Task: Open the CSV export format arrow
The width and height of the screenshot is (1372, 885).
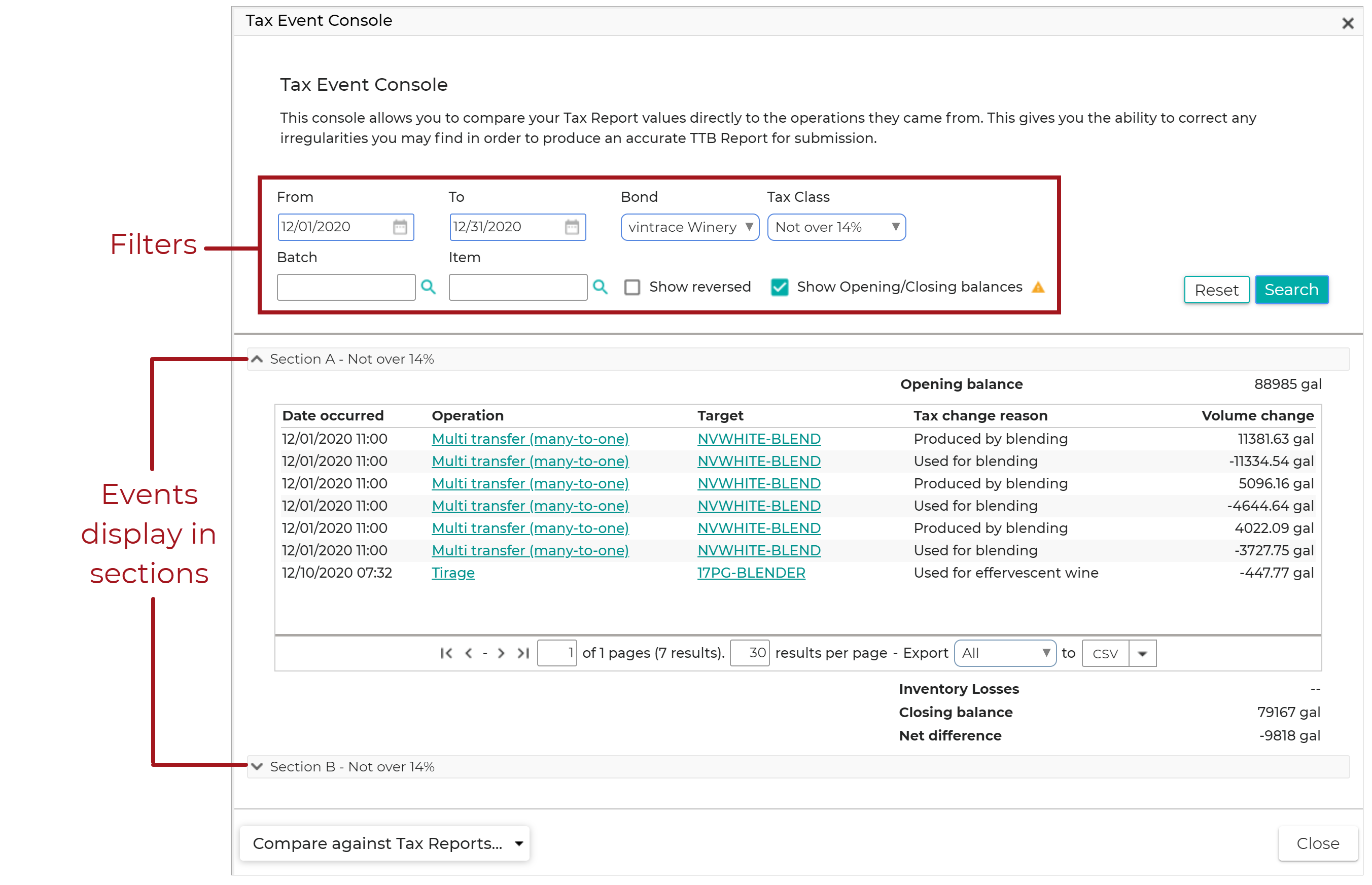Action: coord(1142,653)
